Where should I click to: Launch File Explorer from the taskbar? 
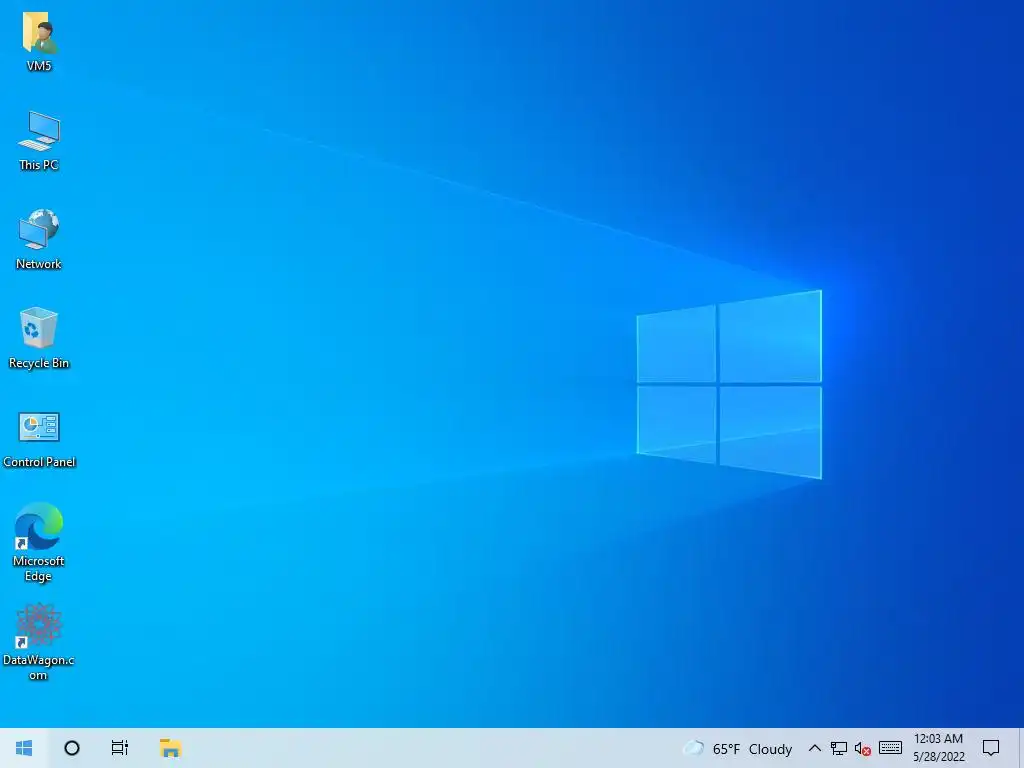point(170,748)
